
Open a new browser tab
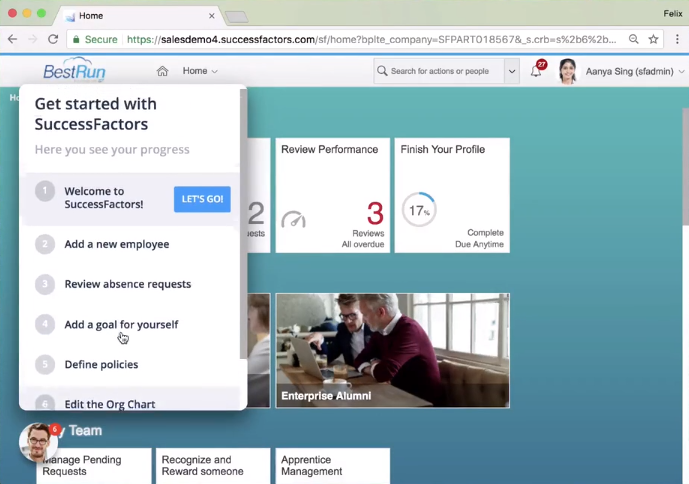coord(236,17)
